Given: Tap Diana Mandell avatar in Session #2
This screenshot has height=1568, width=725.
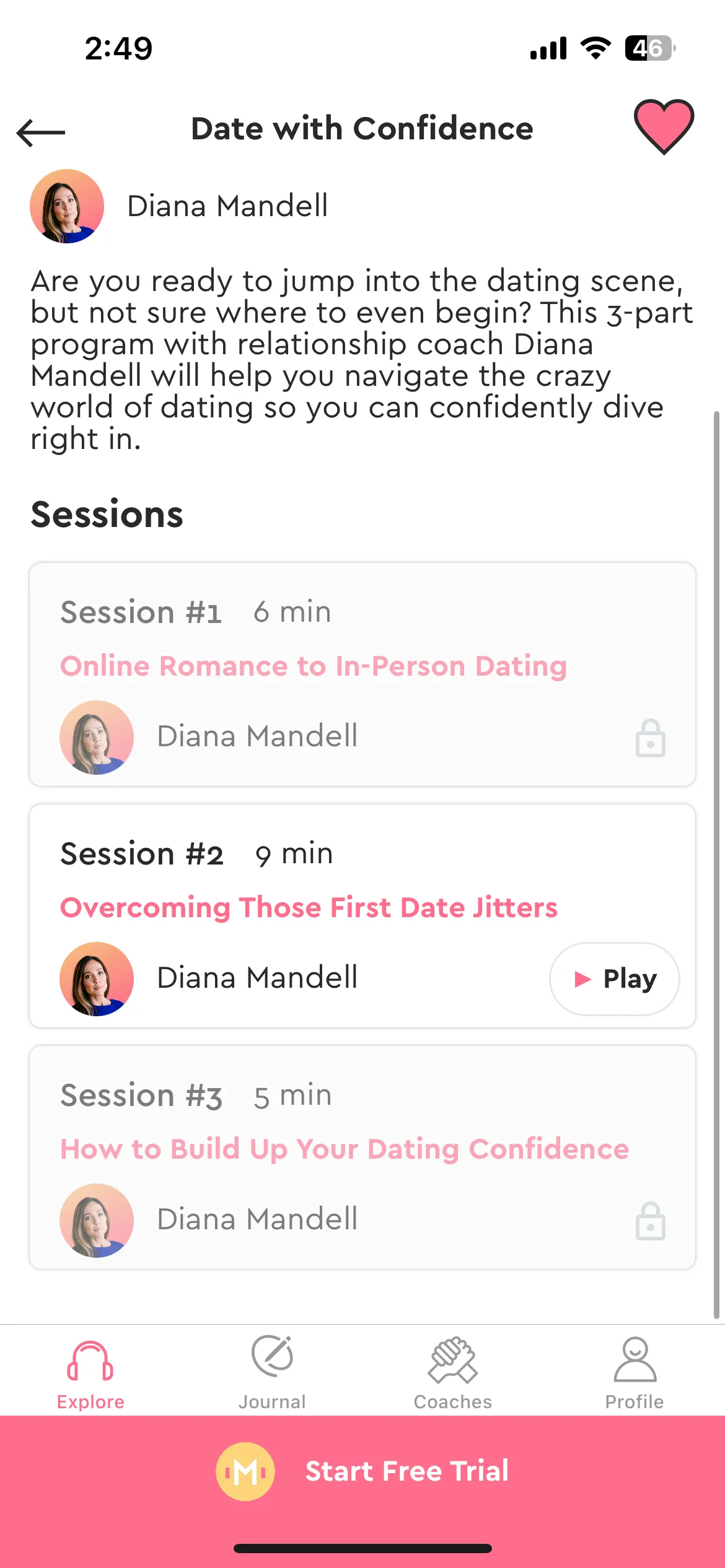Looking at the screenshot, I should tap(97, 979).
